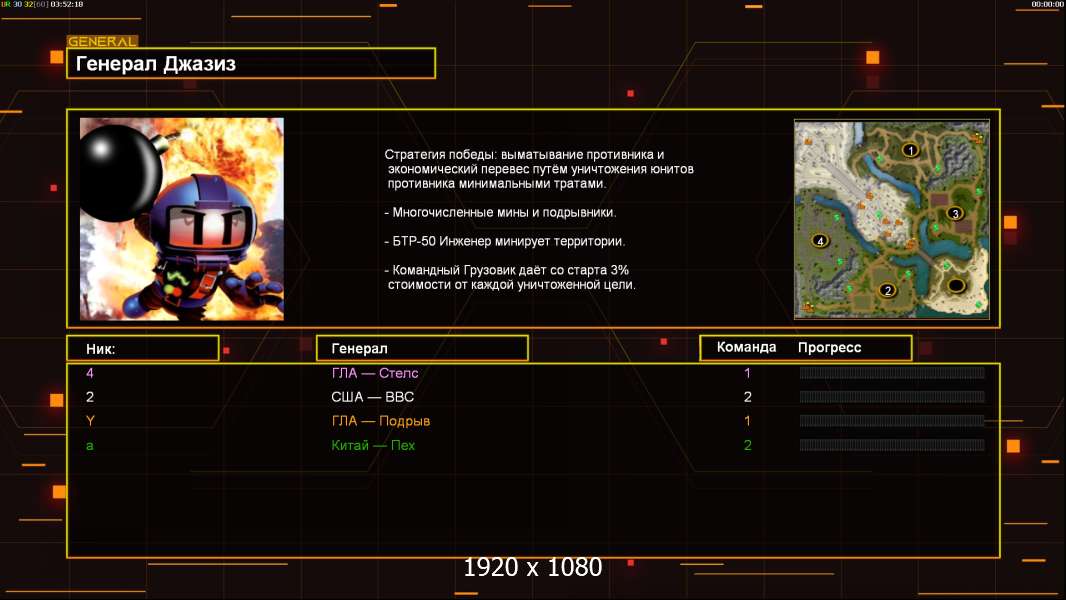Click the GENERAL label tag
1066x600 pixels.
coord(103,41)
